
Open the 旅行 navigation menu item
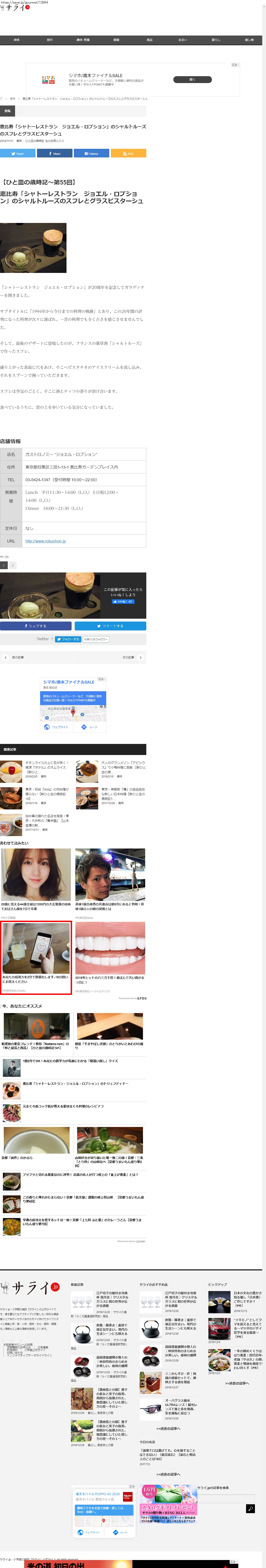50,40
